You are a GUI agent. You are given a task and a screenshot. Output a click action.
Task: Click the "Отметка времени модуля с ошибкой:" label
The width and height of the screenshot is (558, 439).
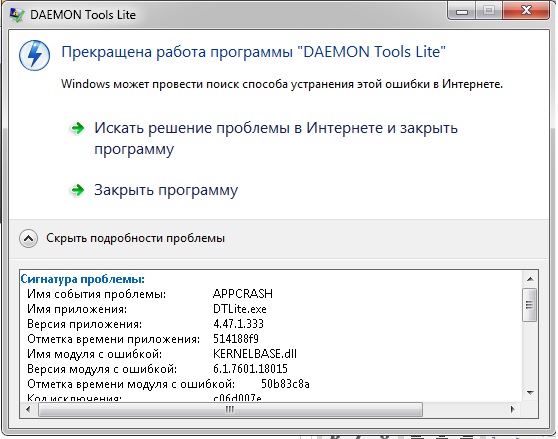tap(131, 384)
